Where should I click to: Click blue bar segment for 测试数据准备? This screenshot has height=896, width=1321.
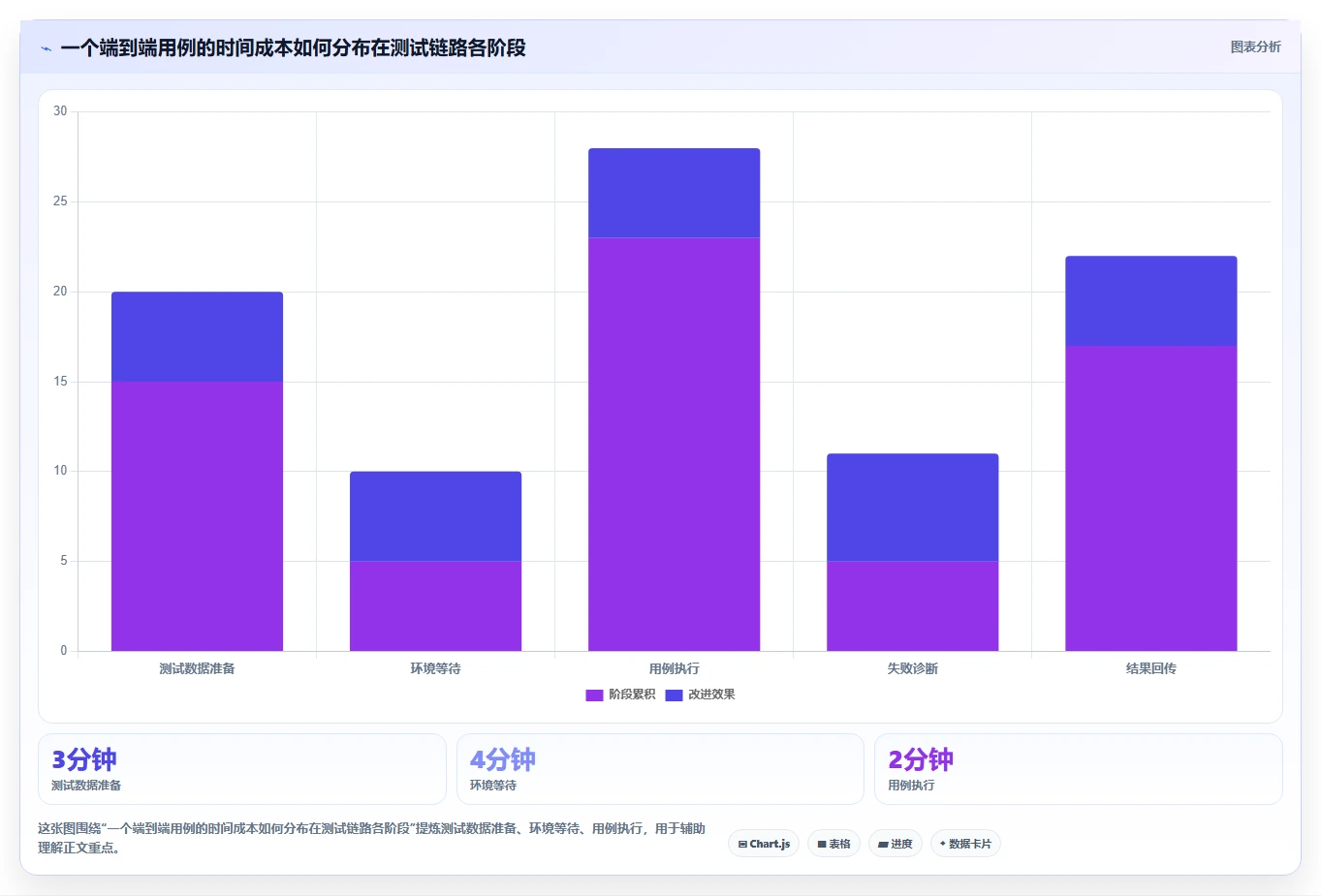pos(197,337)
